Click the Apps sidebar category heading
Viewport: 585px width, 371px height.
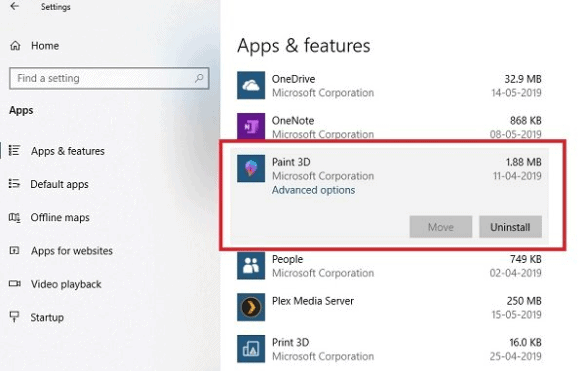tap(21, 111)
